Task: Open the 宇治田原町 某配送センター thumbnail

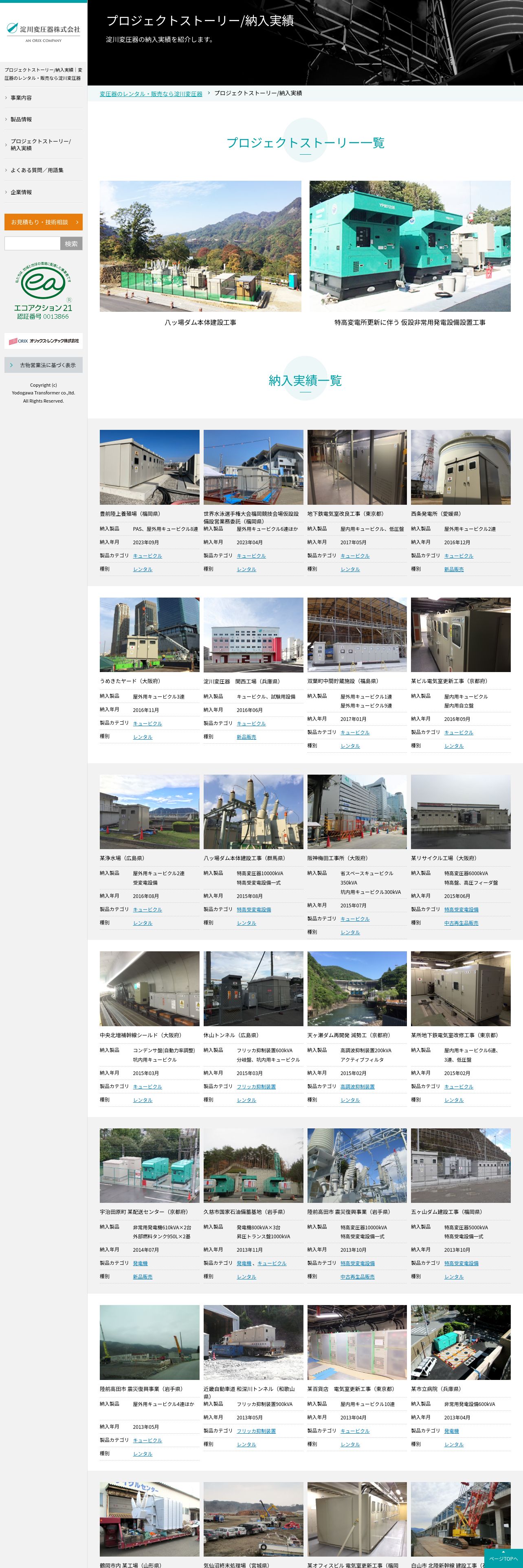Action: coord(150,1165)
